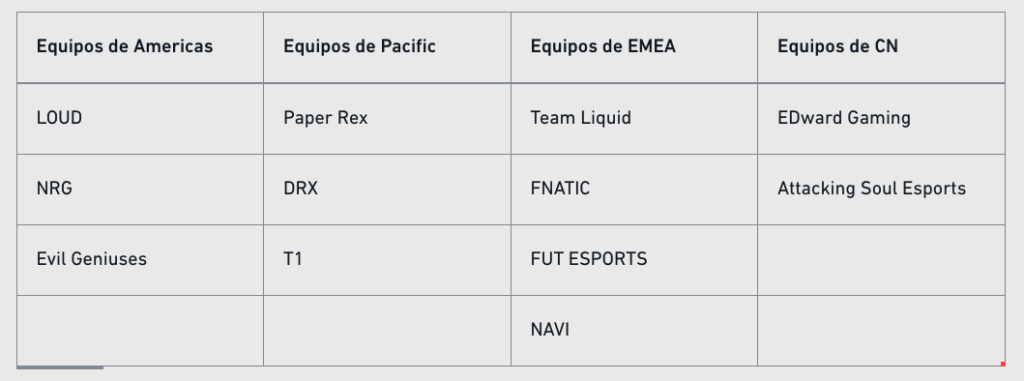The image size is (1024, 381).
Task: Select the LOUD cell
Action: click(140, 119)
